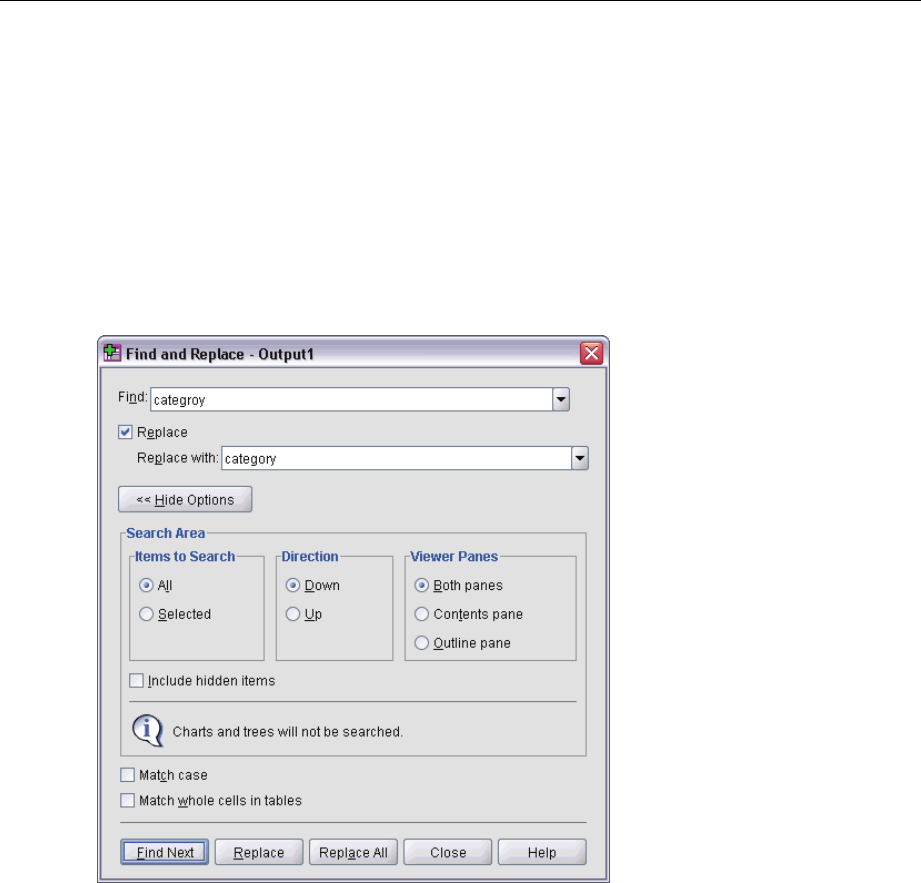Click the 'Search Area' group label
921x883 pixels.
coord(166,533)
